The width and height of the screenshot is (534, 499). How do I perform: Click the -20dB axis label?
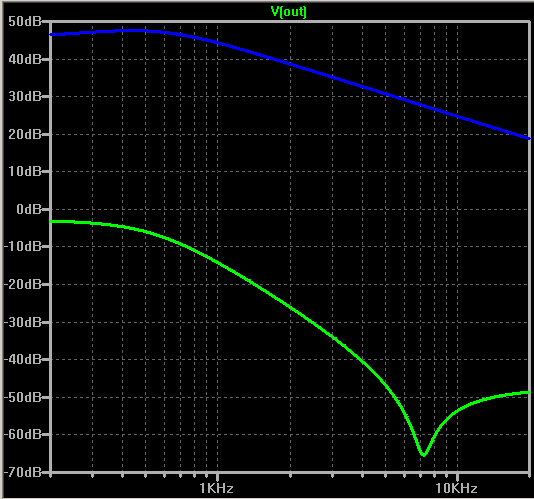tap(22, 284)
